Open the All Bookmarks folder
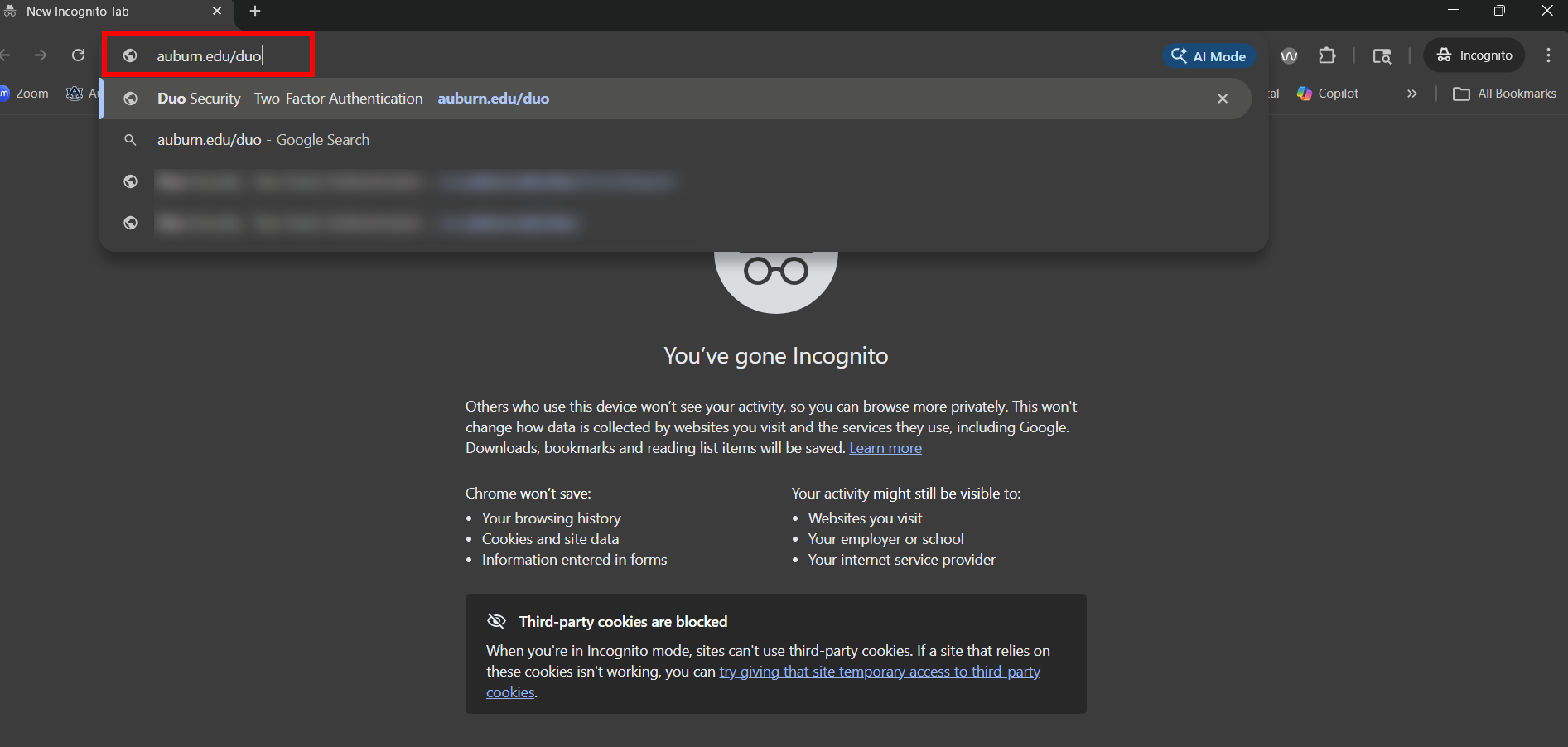 (x=1504, y=94)
